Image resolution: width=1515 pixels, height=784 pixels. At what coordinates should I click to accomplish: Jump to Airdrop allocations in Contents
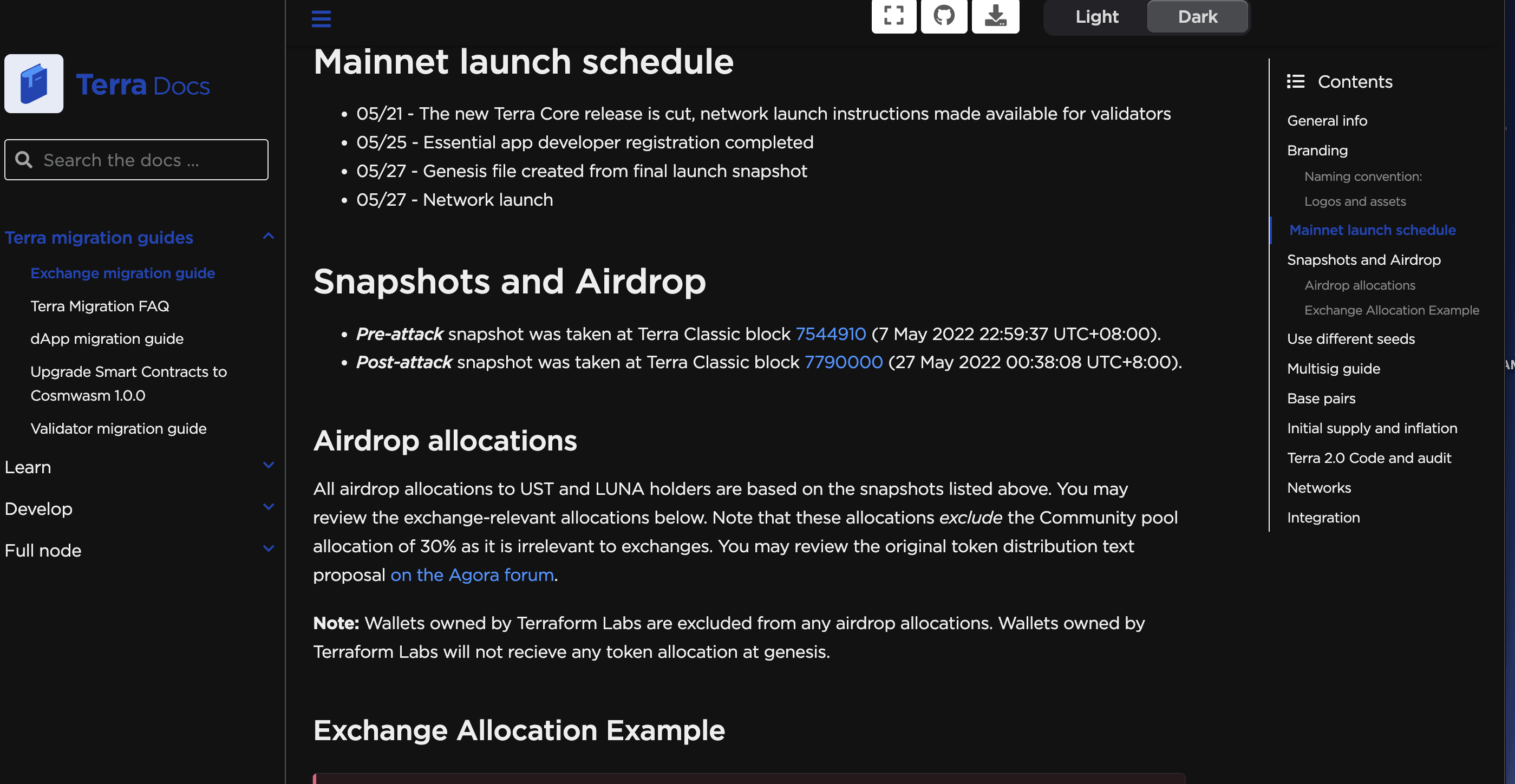point(1359,285)
